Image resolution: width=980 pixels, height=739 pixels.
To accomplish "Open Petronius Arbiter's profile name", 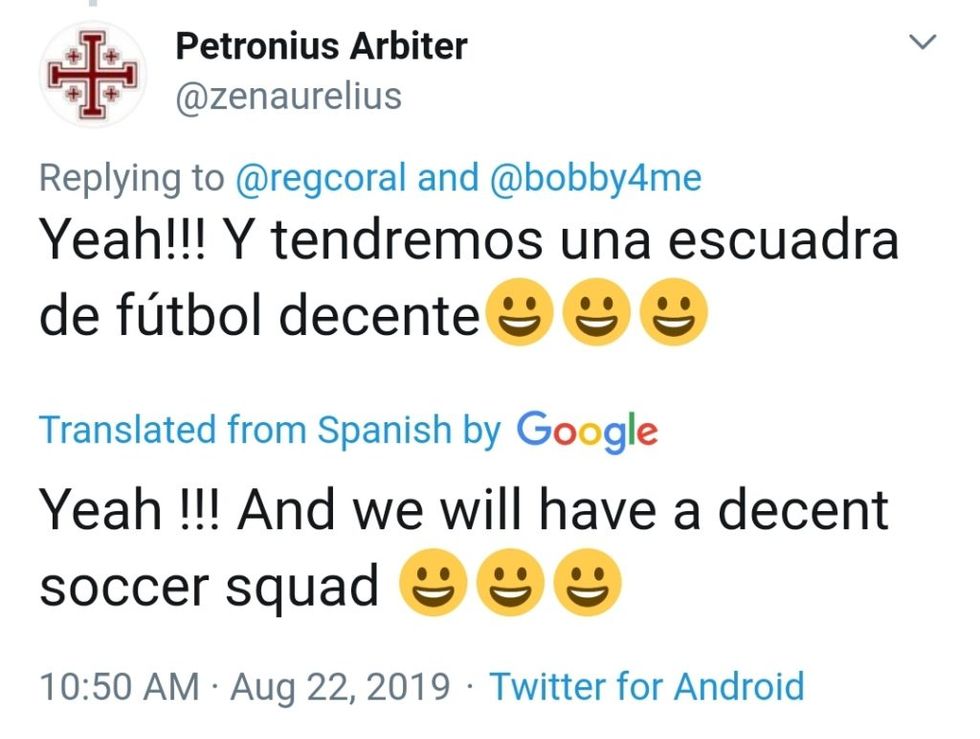I will point(321,45).
